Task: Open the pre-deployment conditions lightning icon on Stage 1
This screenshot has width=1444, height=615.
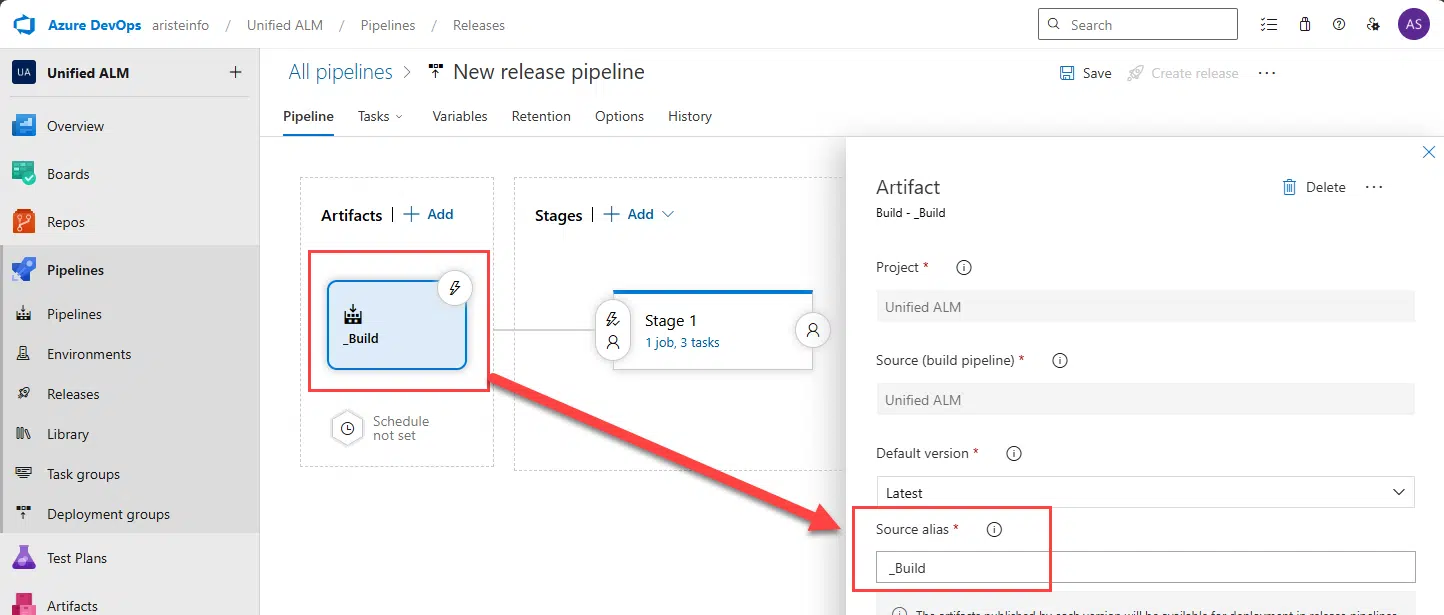Action: tap(613, 318)
